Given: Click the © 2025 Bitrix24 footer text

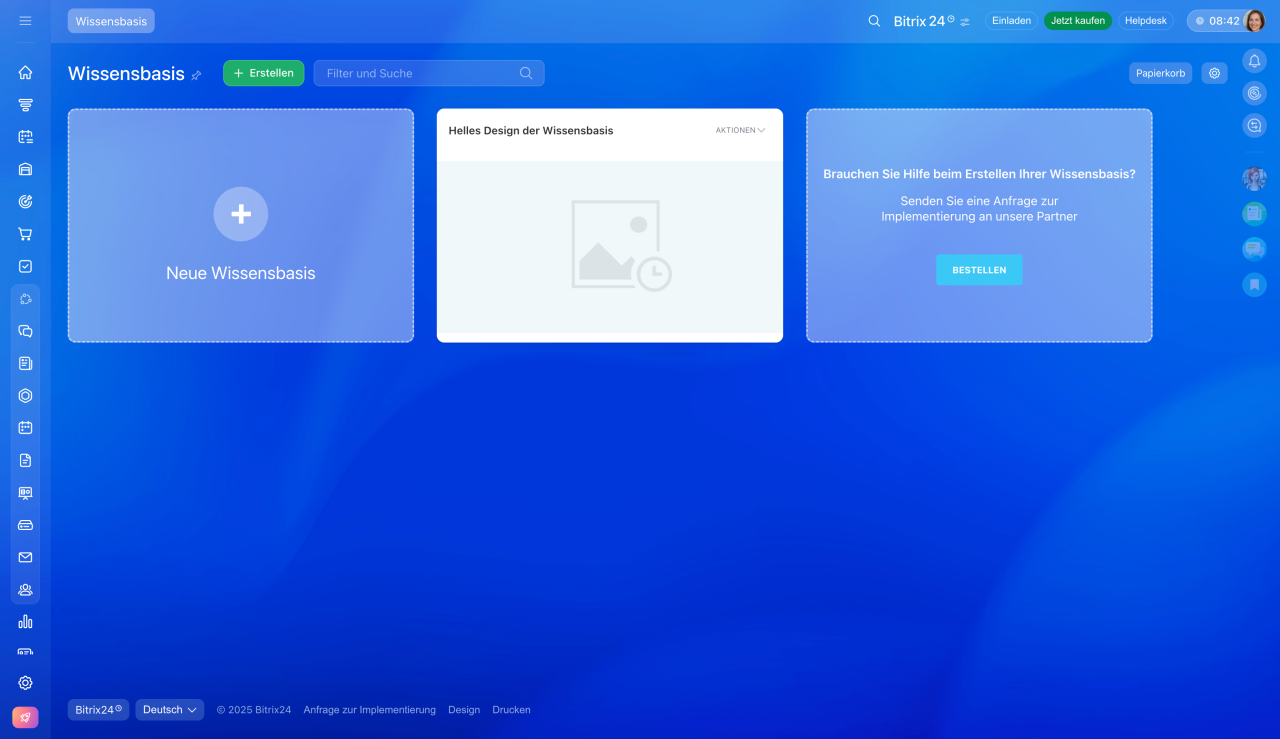Looking at the screenshot, I should [x=254, y=710].
